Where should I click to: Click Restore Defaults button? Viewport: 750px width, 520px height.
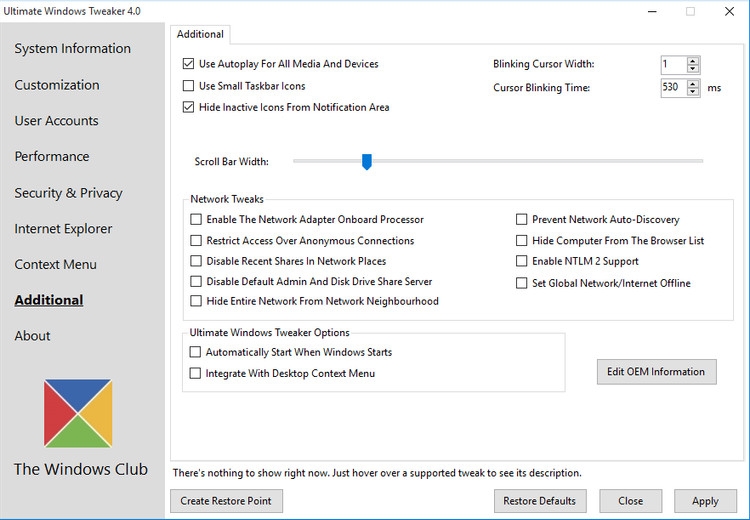540,501
